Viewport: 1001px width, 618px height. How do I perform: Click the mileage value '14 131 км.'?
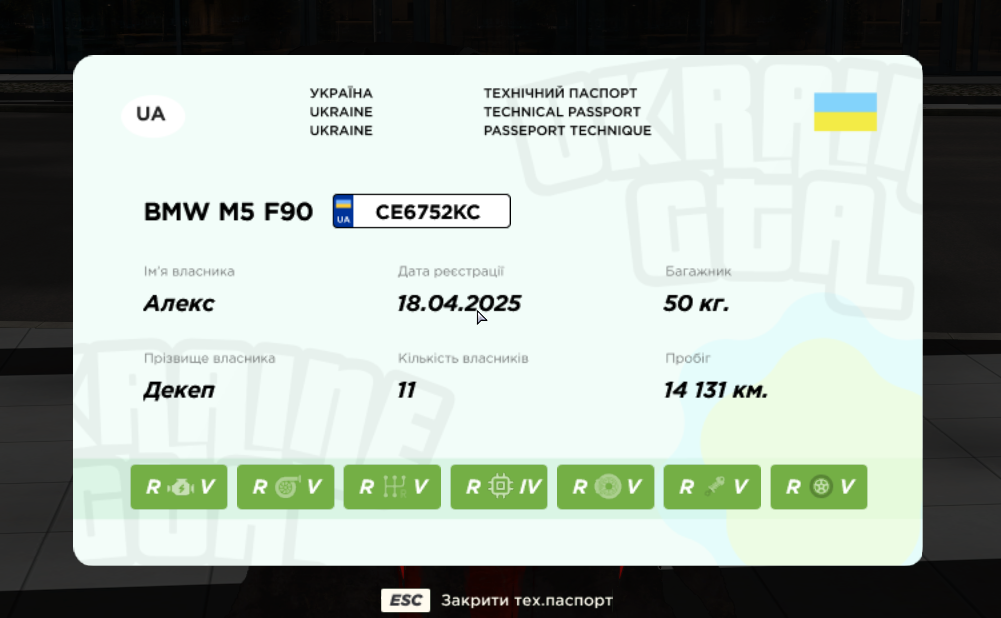tap(716, 390)
